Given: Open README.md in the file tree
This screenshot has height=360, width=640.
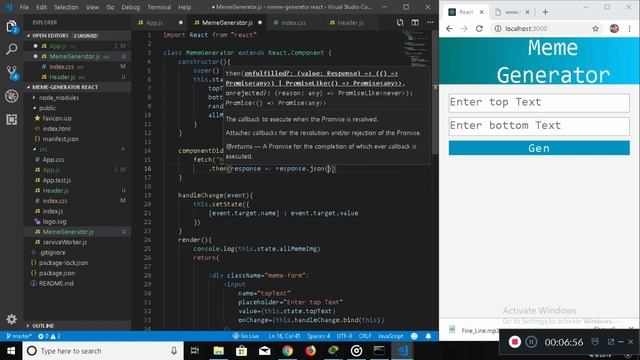Looking at the screenshot, I should (x=56, y=283).
